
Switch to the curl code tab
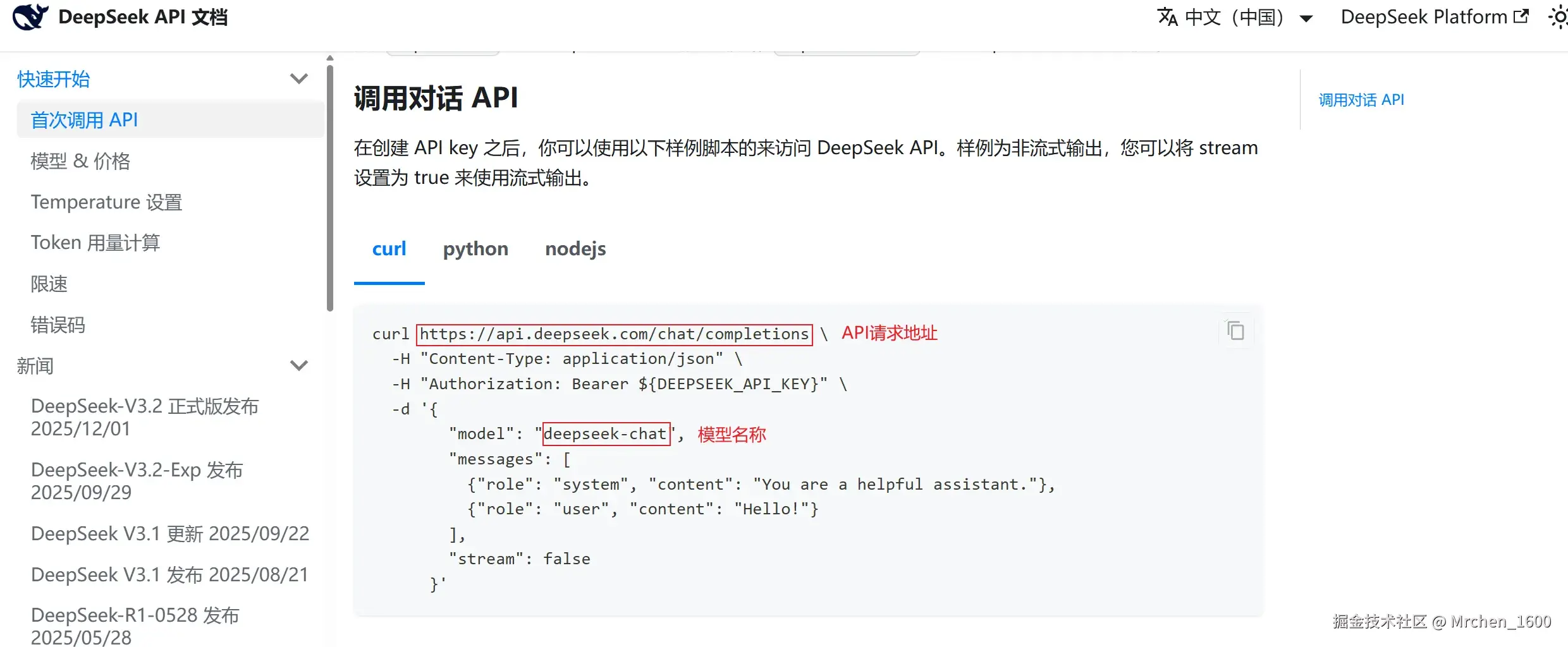(389, 249)
